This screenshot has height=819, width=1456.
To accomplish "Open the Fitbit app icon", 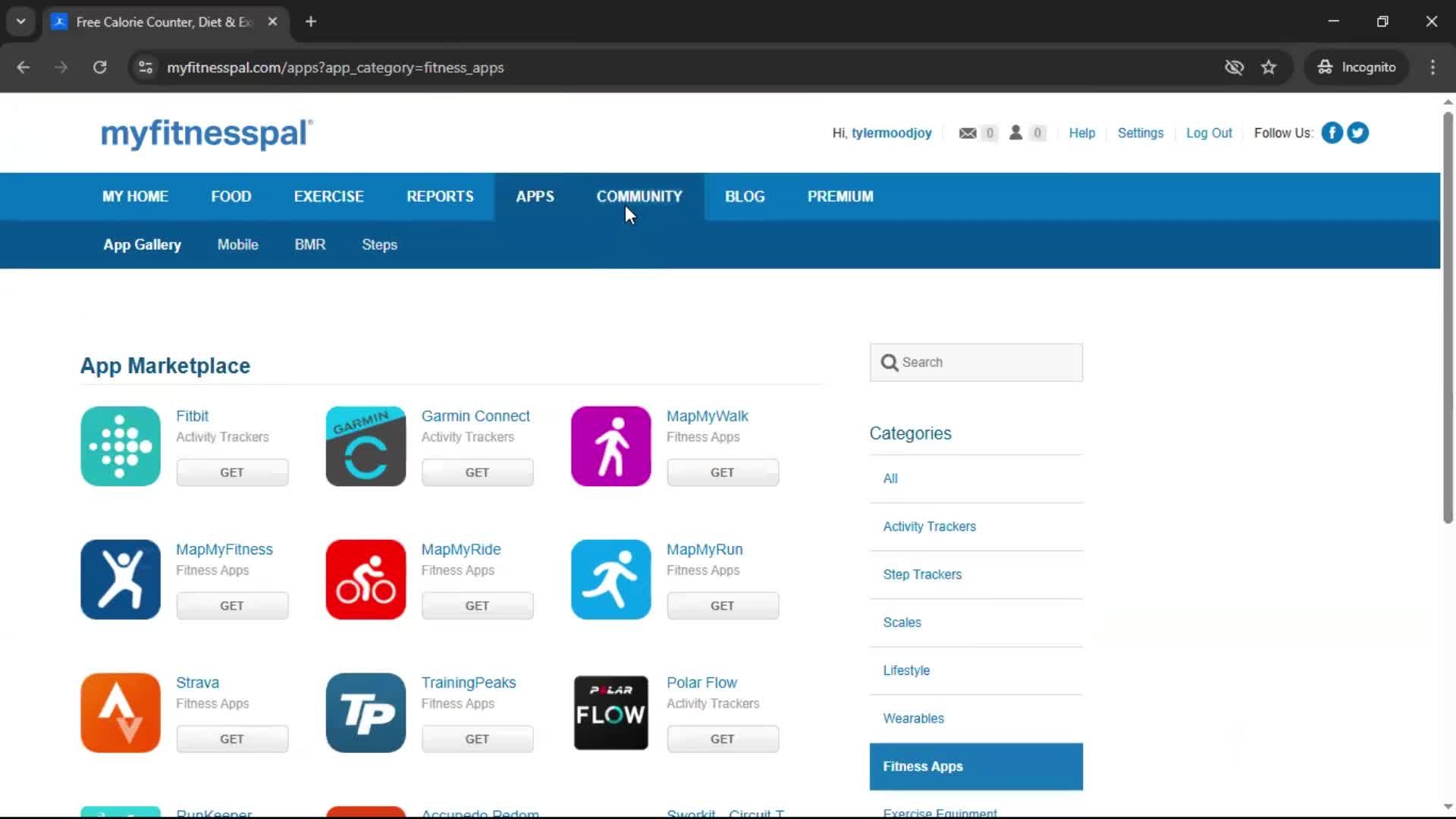I will (121, 446).
